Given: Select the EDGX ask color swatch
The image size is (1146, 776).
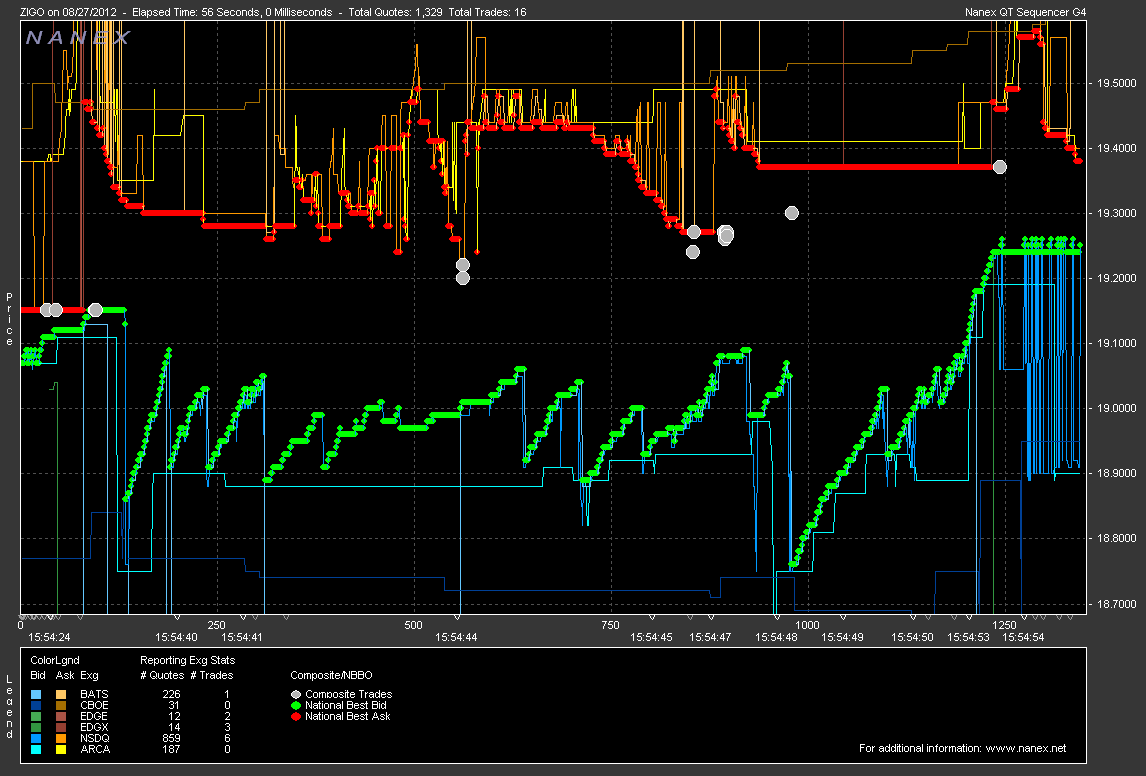Looking at the screenshot, I should (61, 727).
